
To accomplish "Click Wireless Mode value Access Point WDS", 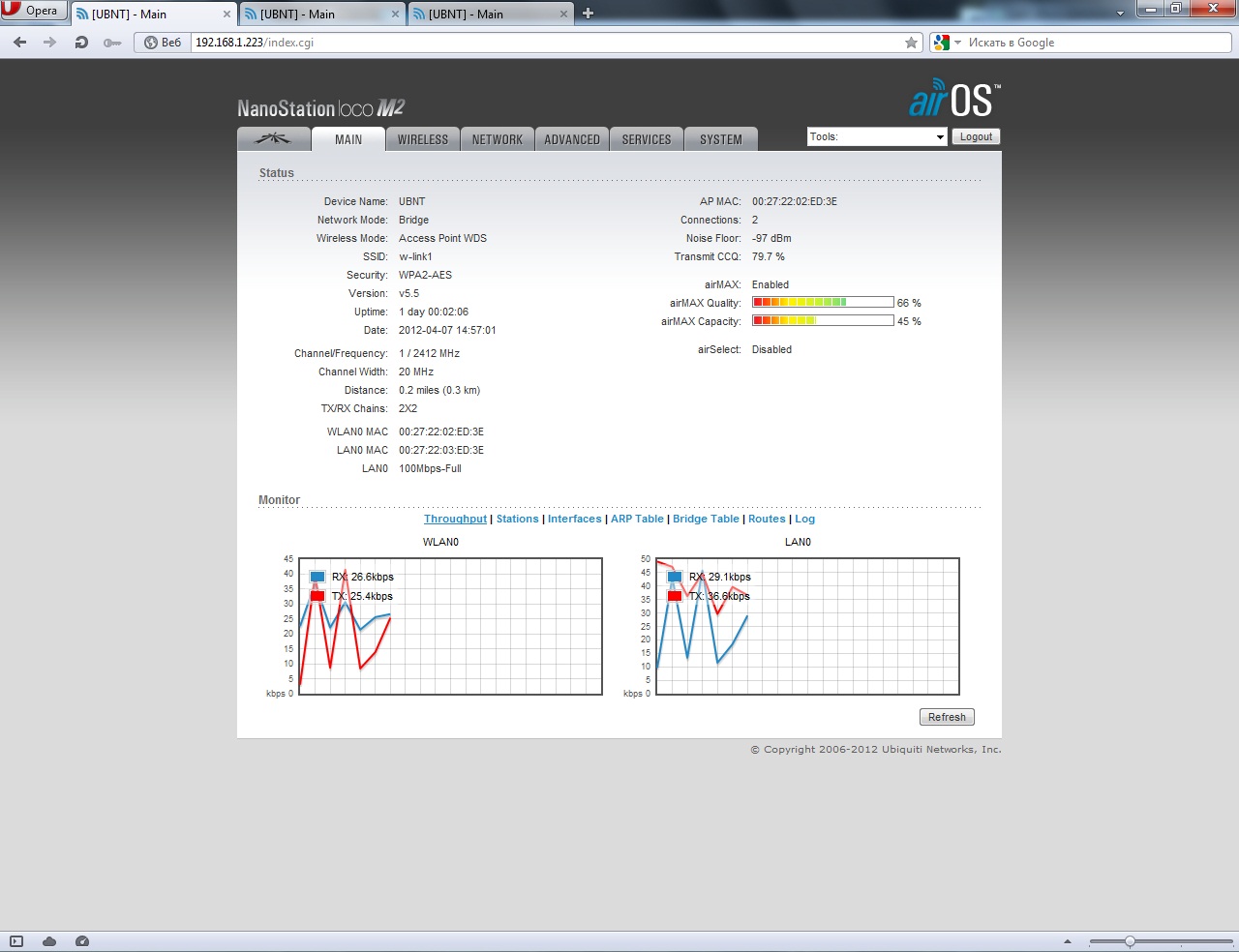I will (x=442, y=238).
